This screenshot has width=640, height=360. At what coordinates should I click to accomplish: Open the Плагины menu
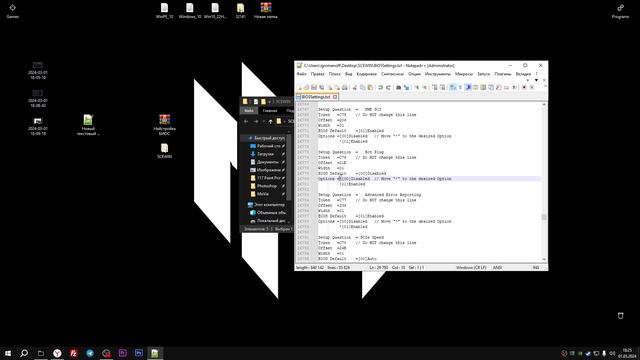coord(502,74)
